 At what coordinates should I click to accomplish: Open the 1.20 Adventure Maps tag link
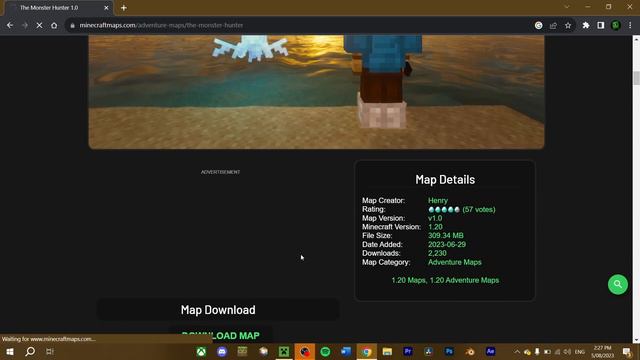point(464,280)
